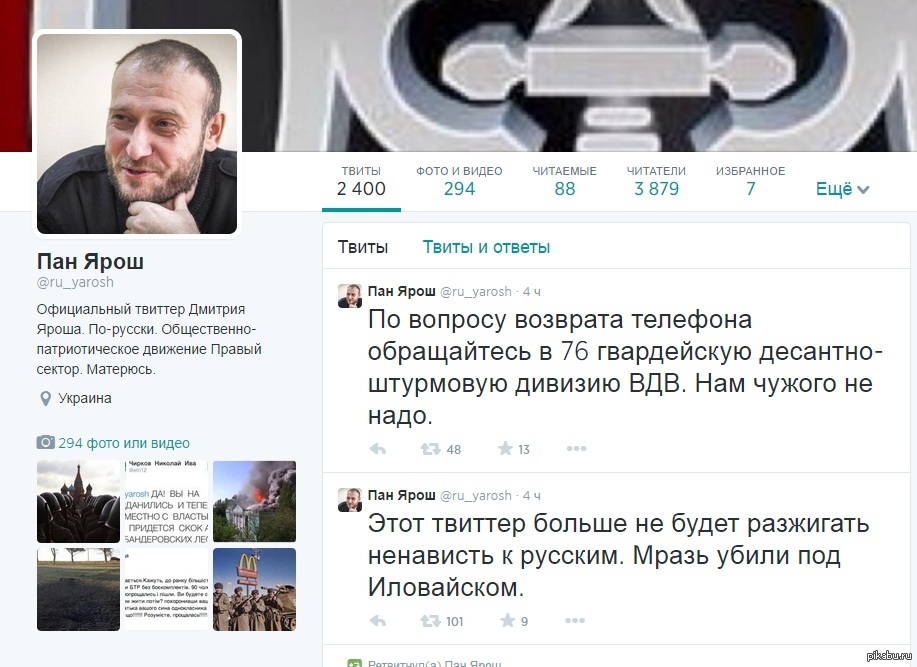View ЧИТАТЕЛИ 3 879 followers list

click(656, 181)
